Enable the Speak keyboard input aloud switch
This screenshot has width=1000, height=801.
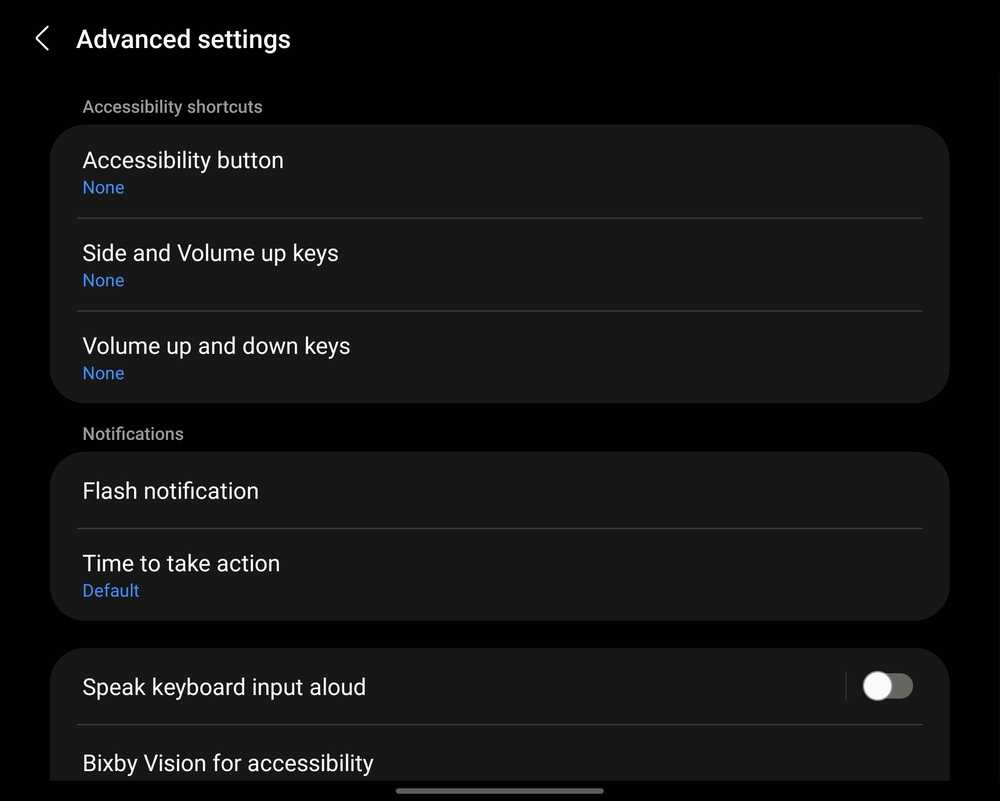[887, 686]
